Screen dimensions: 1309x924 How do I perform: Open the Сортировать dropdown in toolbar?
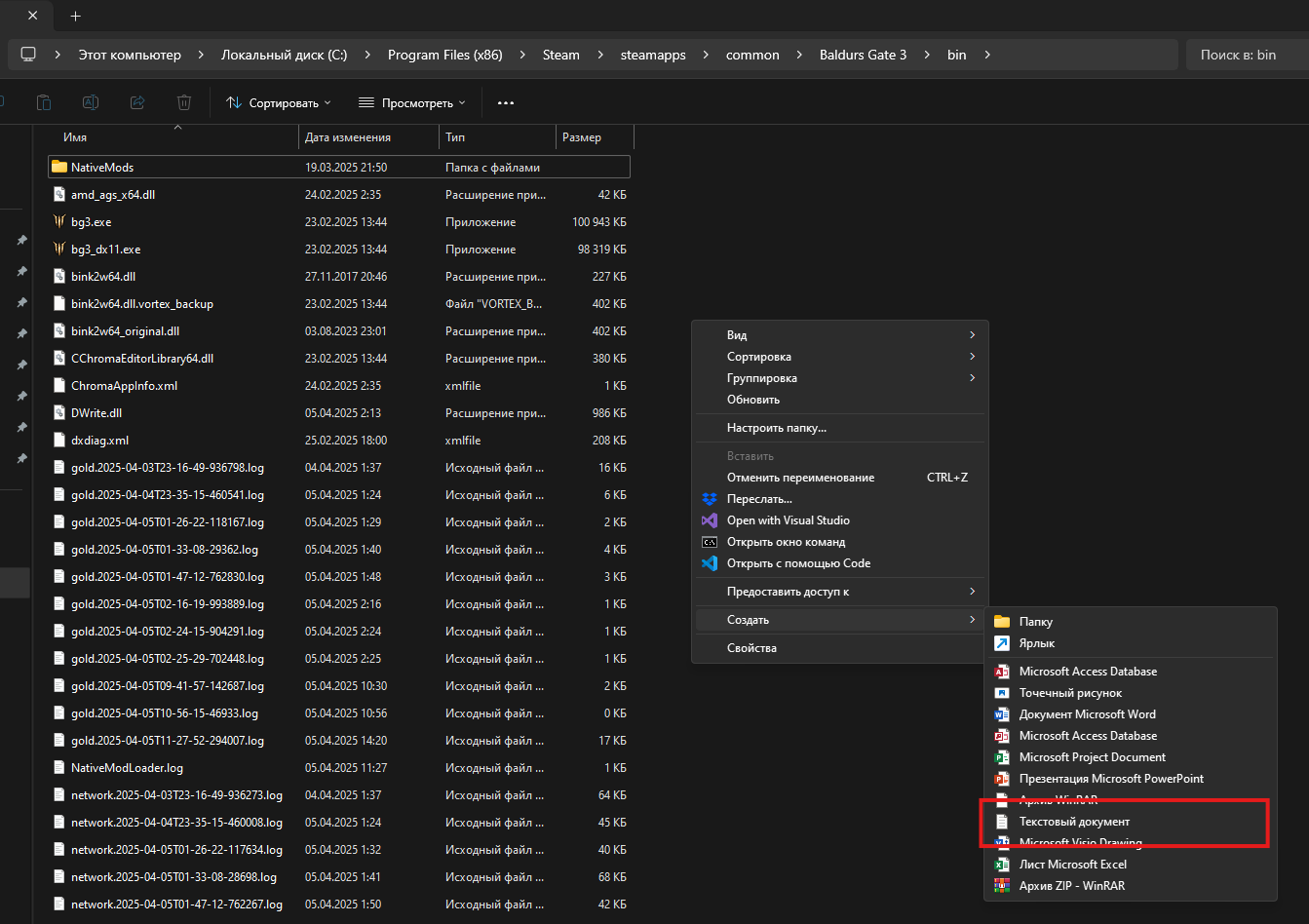tap(279, 102)
